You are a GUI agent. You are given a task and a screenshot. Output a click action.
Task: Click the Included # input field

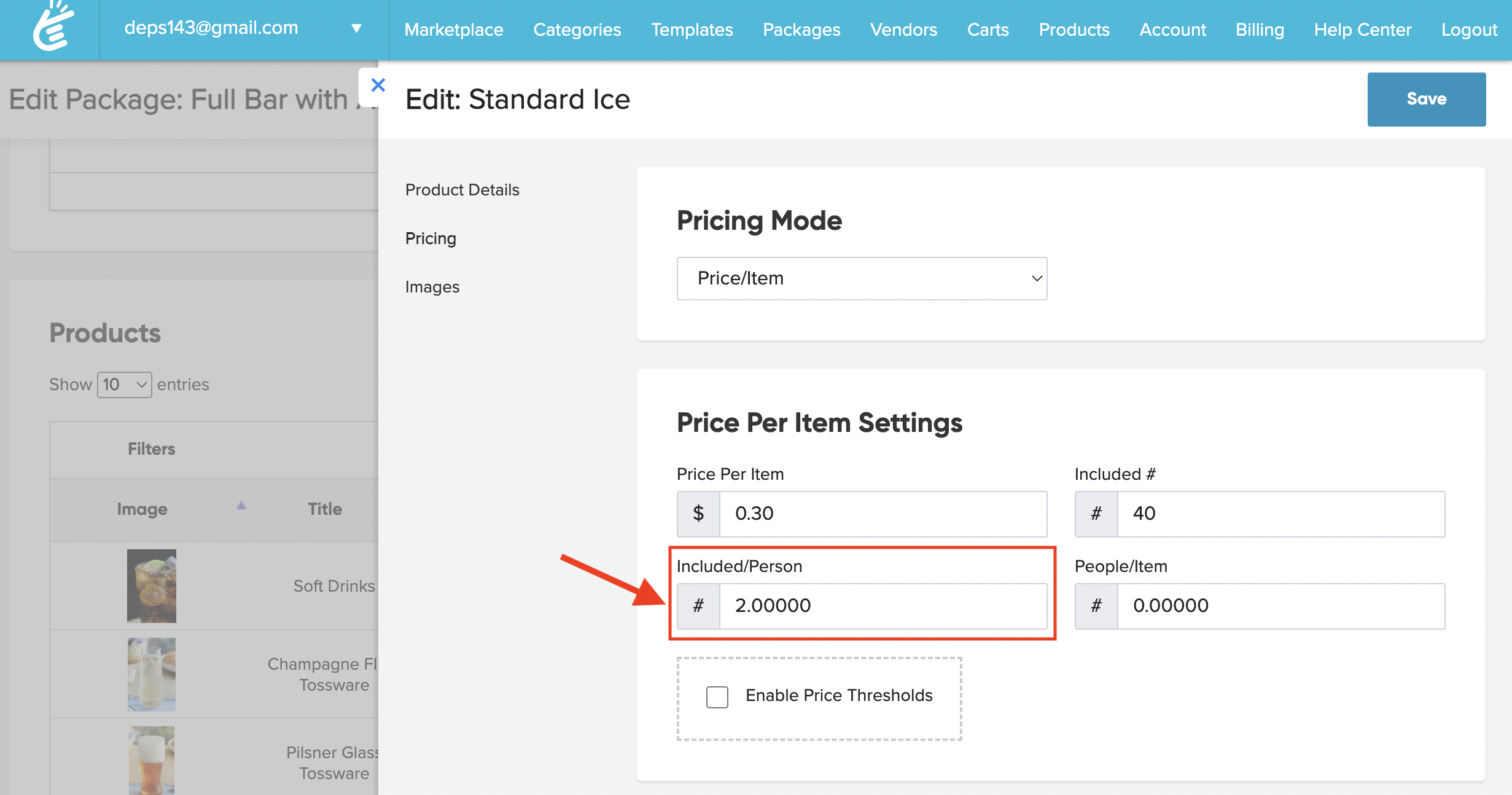(1280, 514)
